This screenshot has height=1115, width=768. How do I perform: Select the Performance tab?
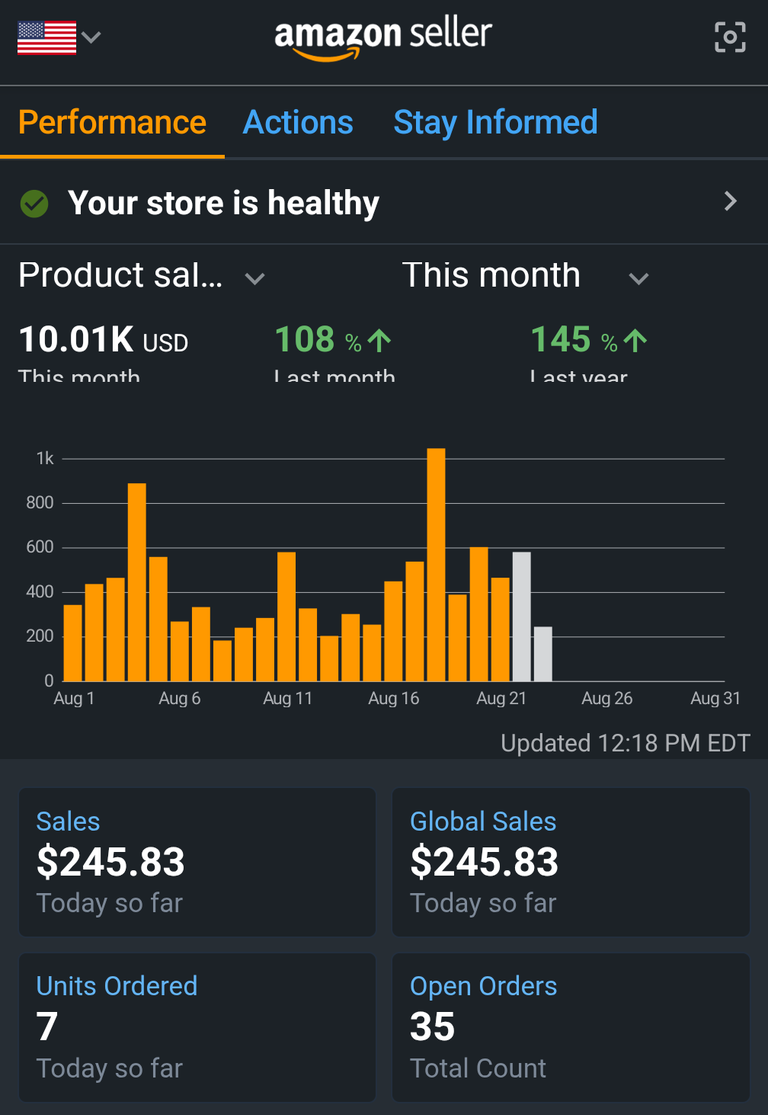coord(112,122)
